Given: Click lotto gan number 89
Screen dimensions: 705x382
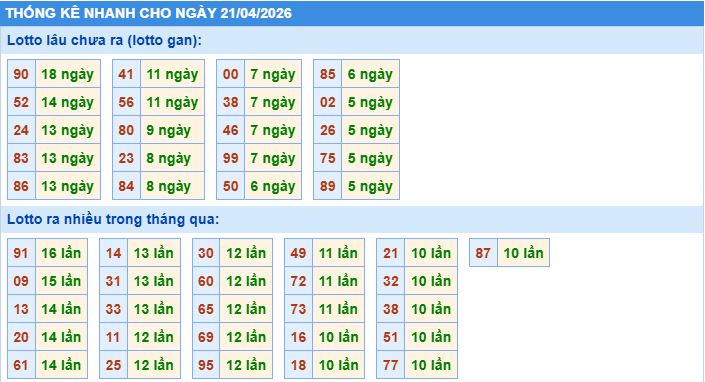Looking at the screenshot, I should (x=328, y=186).
